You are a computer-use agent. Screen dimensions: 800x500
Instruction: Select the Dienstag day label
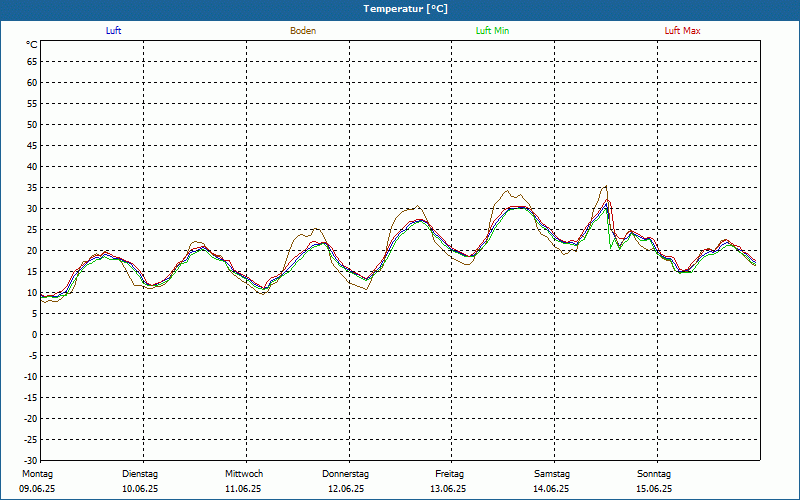140,474
